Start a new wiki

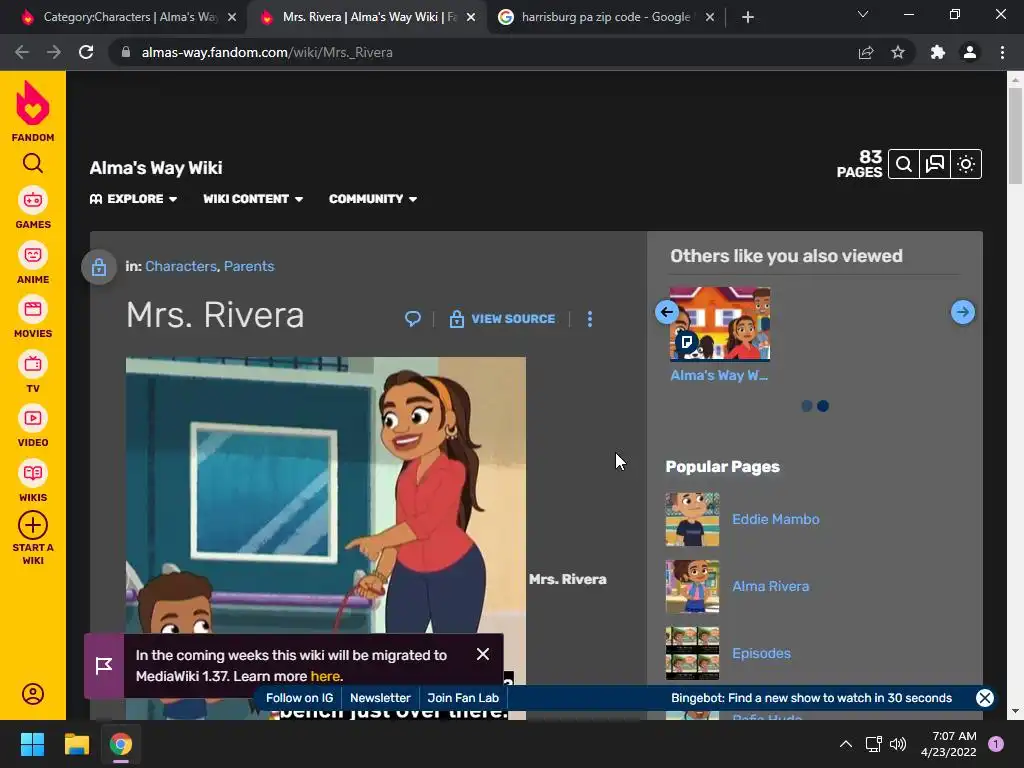coord(33,538)
